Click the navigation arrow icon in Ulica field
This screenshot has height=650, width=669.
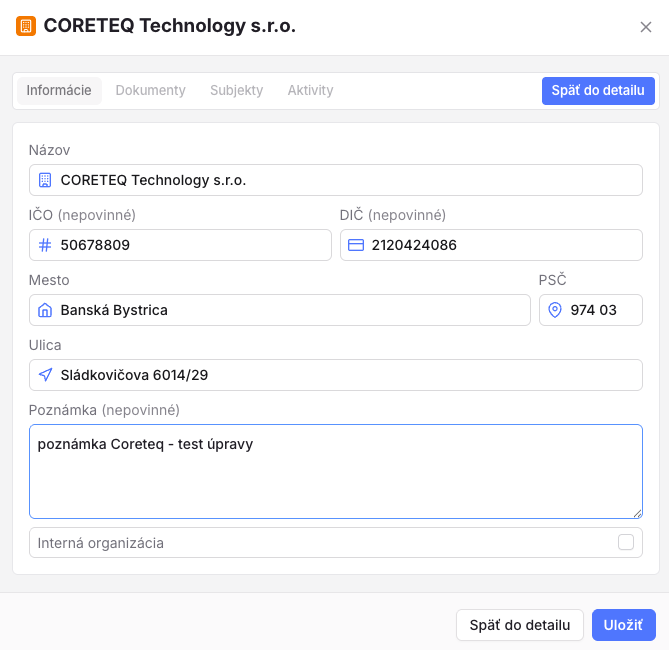(x=45, y=375)
